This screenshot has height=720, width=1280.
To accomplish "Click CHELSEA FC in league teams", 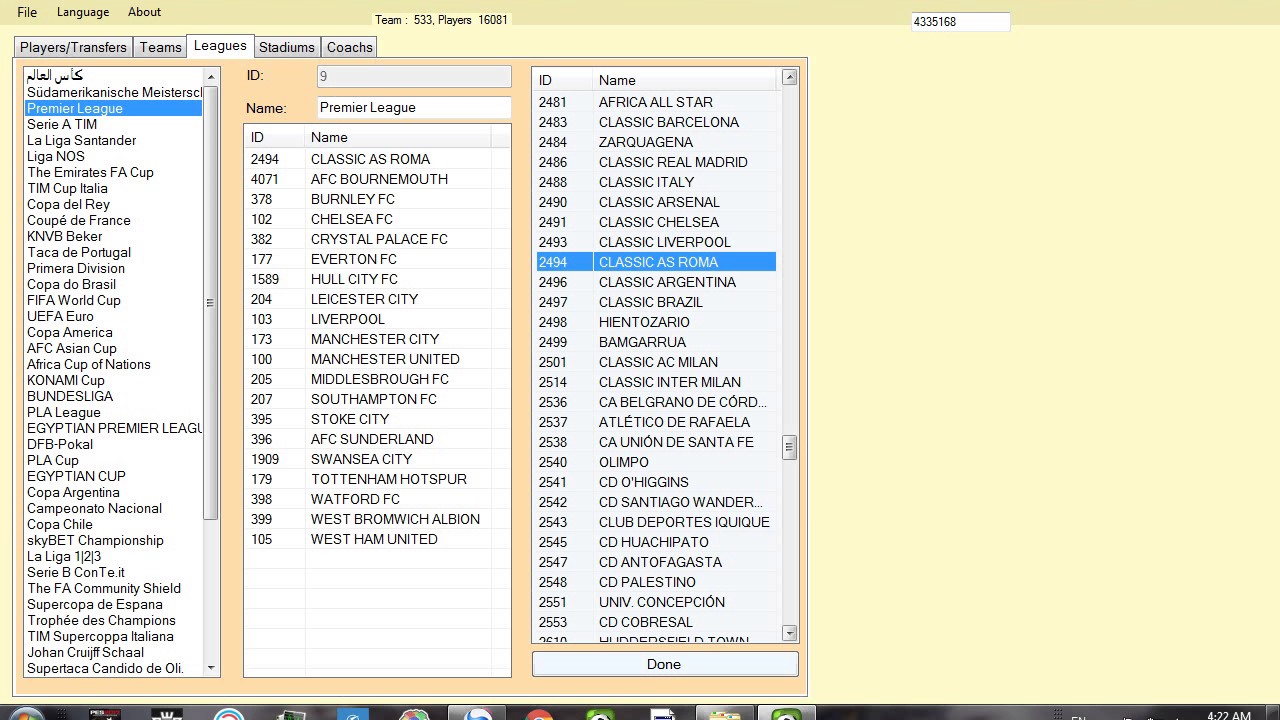I will click(x=377, y=219).
